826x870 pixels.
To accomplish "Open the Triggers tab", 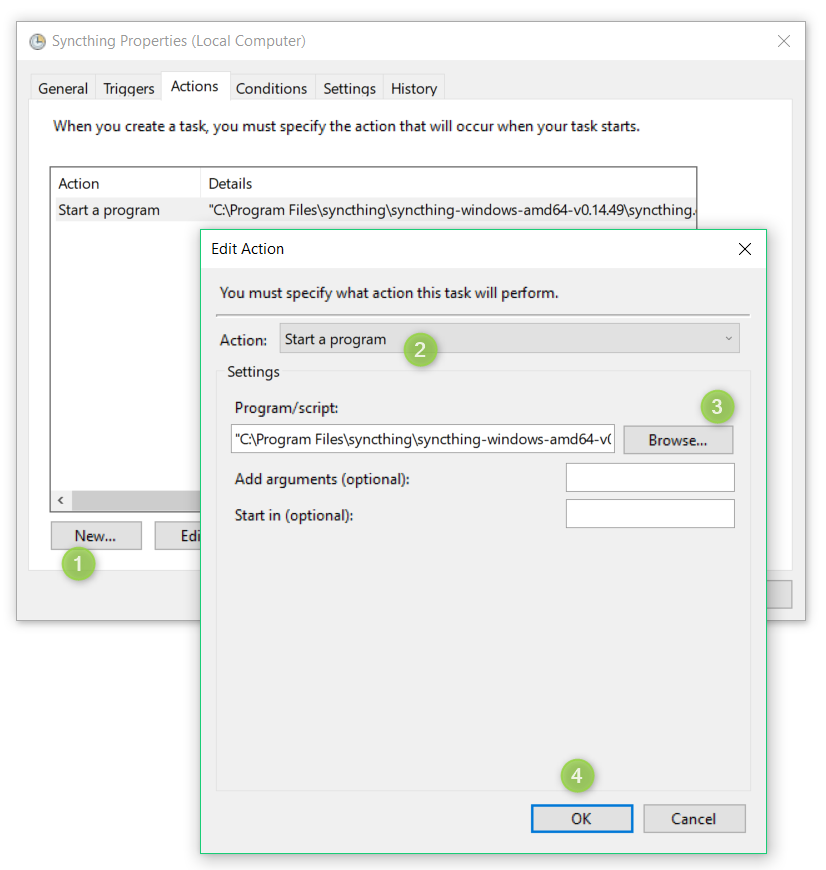I will pyautogui.click(x=129, y=88).
